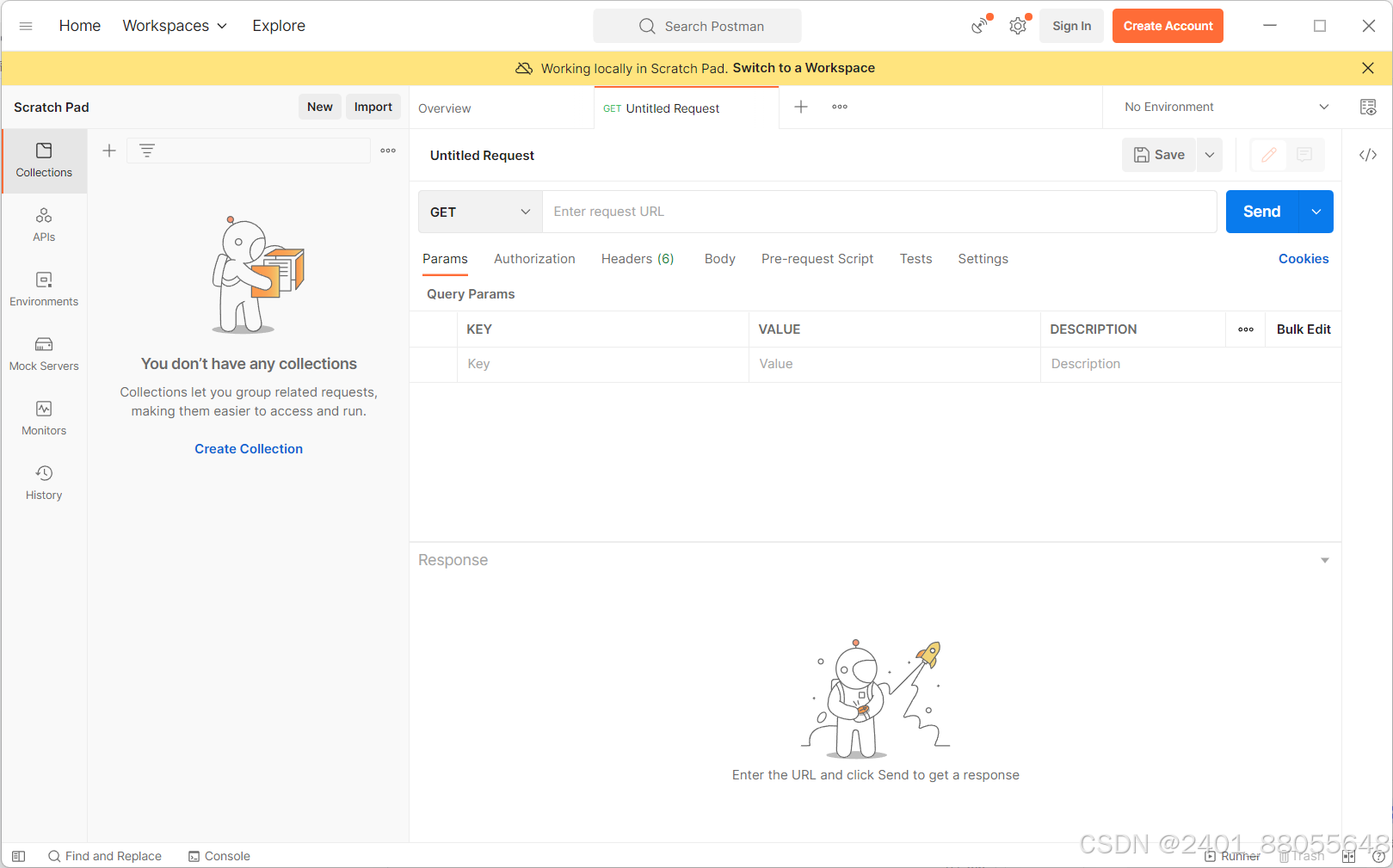
Task: Switch to the Tests tab
Action: coord(916,259)
